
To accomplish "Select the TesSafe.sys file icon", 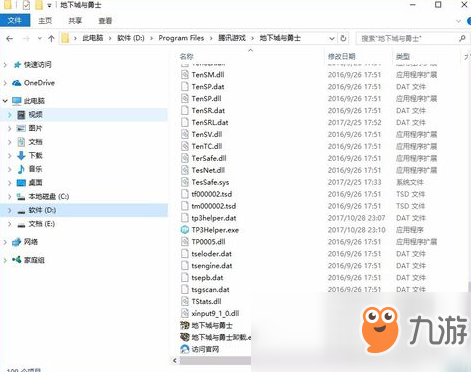I will coord(185,182).
